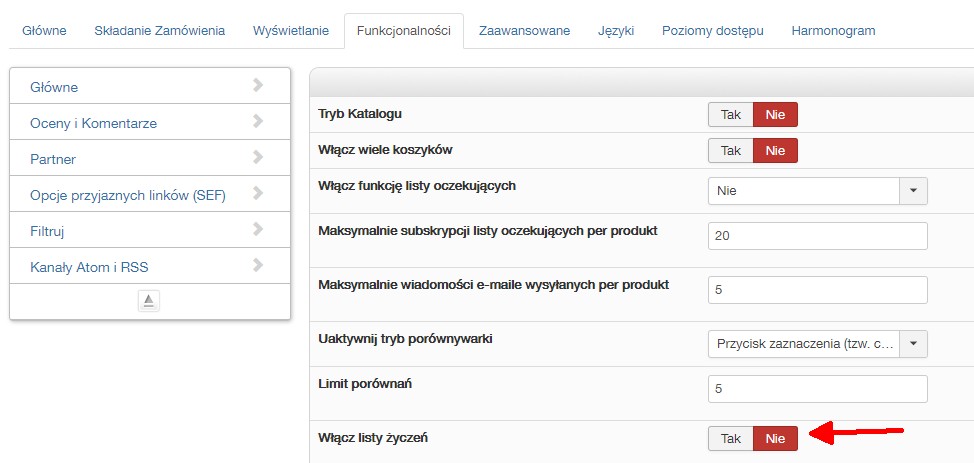Open Oceny i Komentarze section
The width and height of the screenshot is (974, 463).
(x=94, y=123)
